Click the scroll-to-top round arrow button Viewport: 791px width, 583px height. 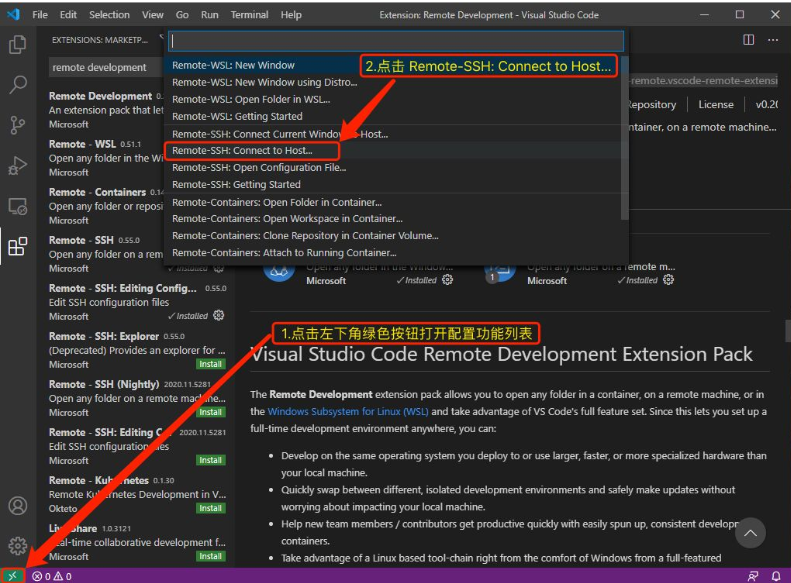750,533
